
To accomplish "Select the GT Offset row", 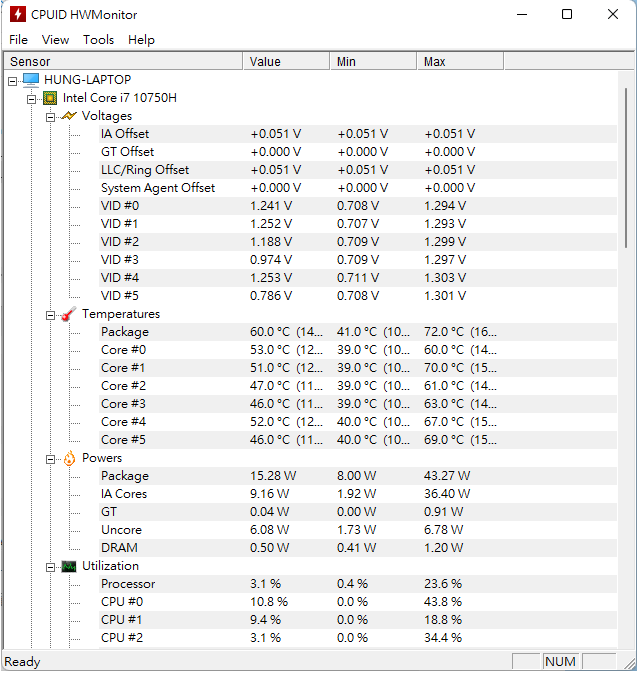I will (x=358, y=152).
